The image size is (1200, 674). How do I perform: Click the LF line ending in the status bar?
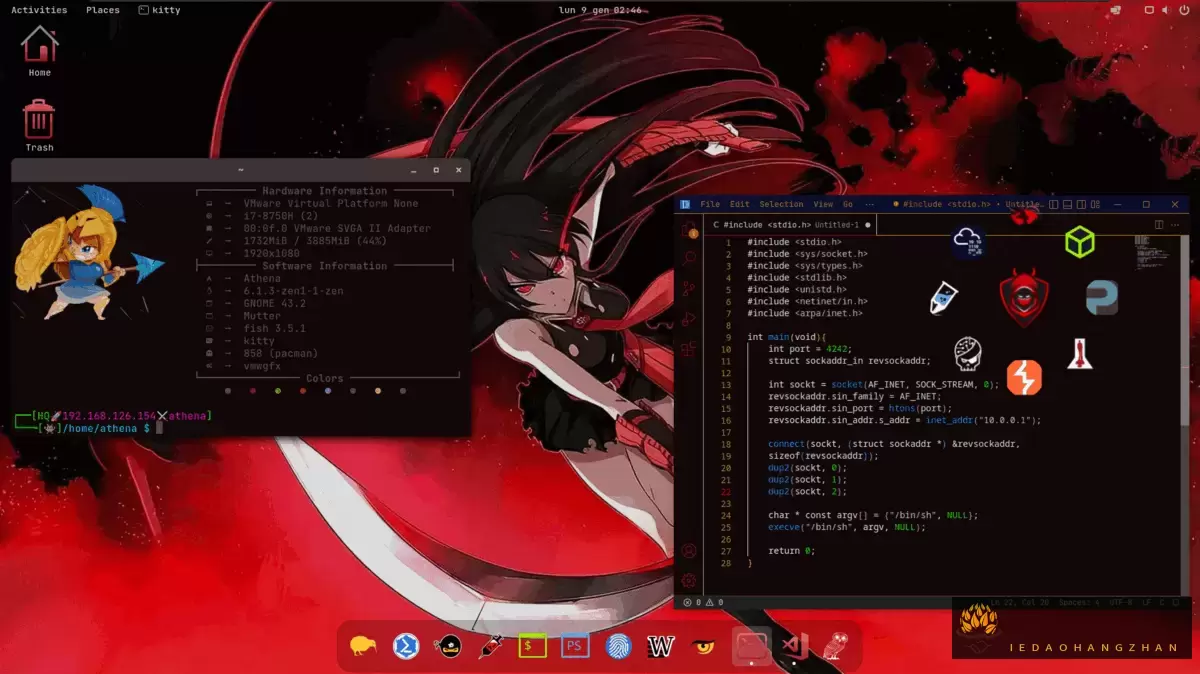coord(1146,602)
